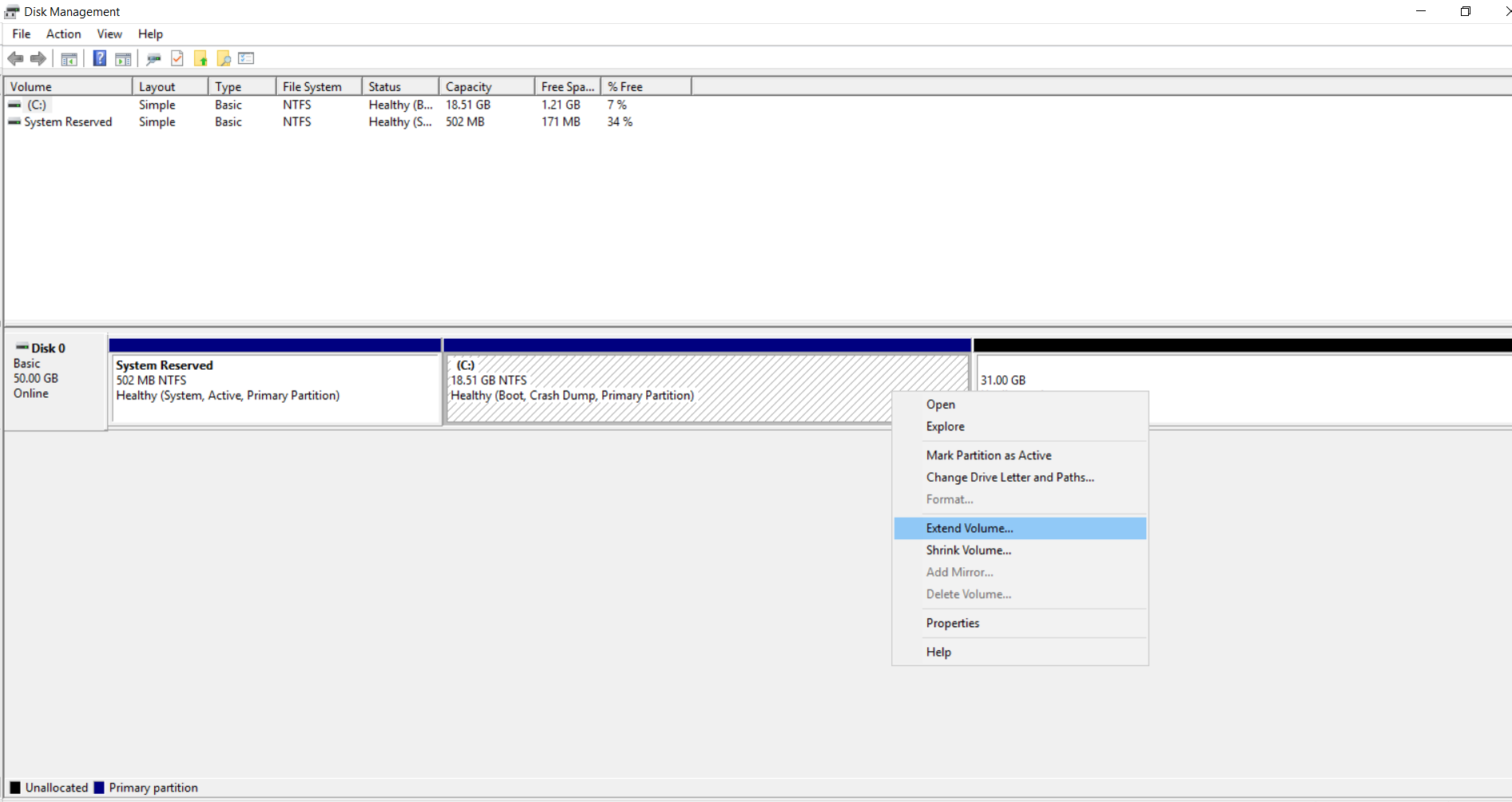Image resolution: width=1512 pixels, height=802 pixels.
Task: Click the folder with green arrow icon
Action: point(200,58)
